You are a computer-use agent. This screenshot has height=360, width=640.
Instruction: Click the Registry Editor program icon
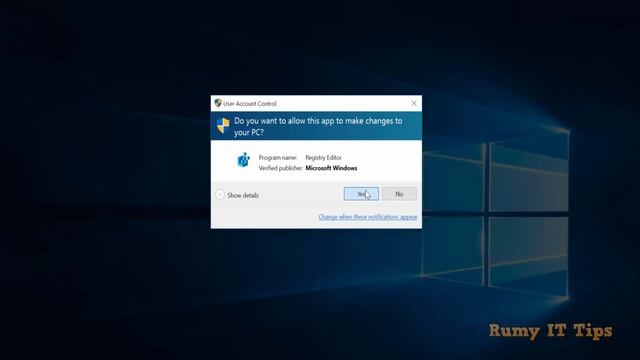pyautogui.click(x=244, y=160)
